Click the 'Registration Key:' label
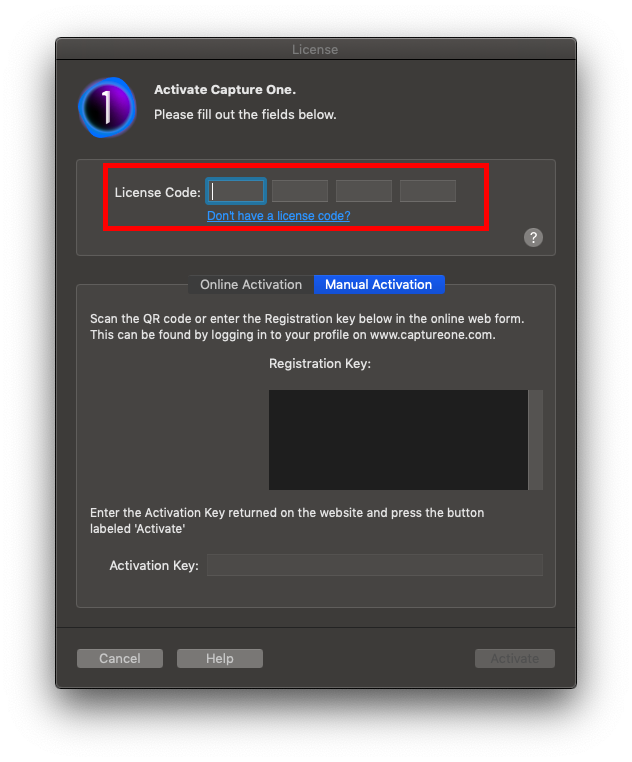 point(320,364)
